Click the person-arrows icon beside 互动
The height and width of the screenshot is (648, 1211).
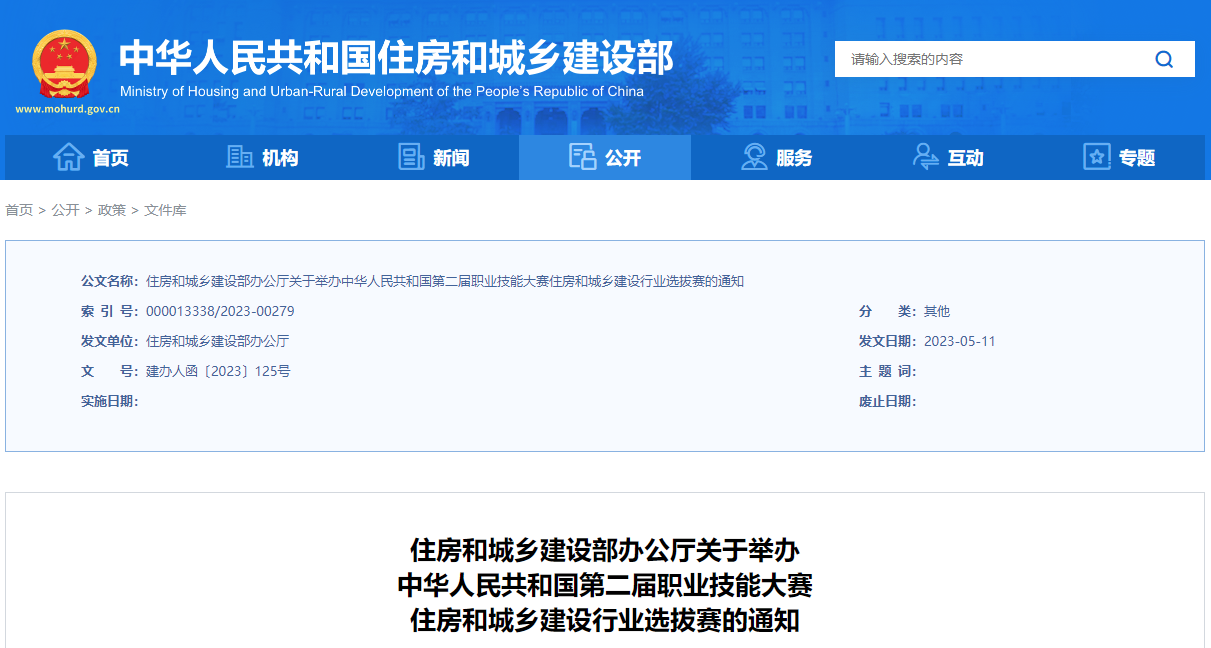pyautogui.click(x=926, y=157)
